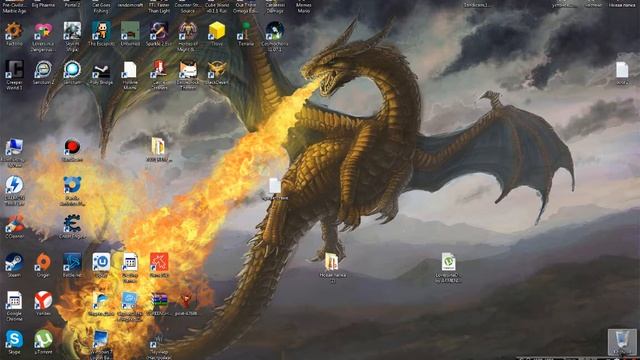
Task: Open the Terraria tree icon
Action: [x=246, y=32]
